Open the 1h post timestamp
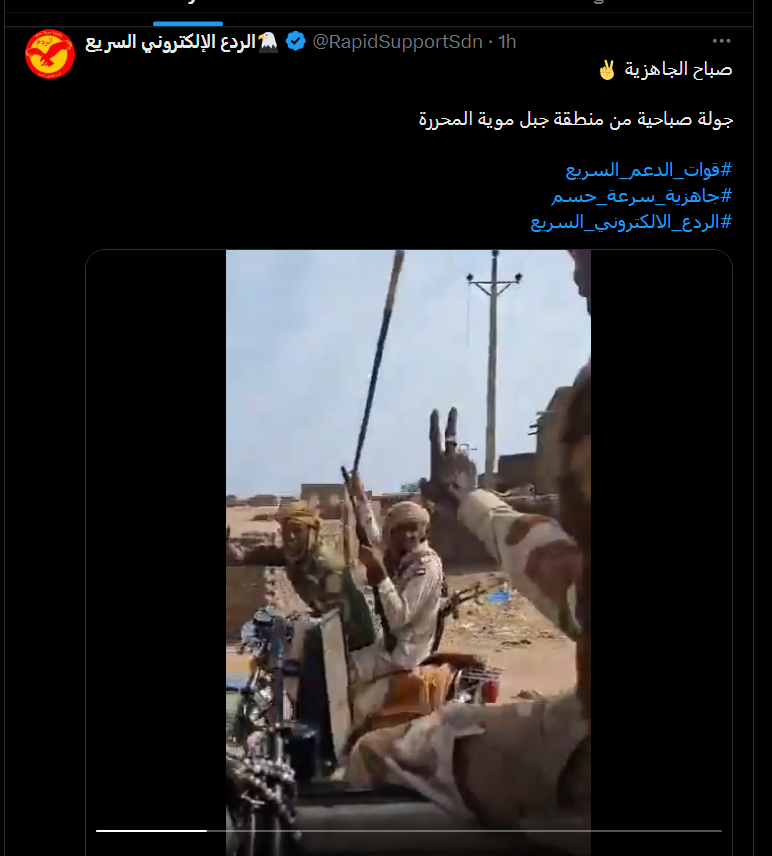This screenshot has width=772, height=856. pyautogui.click(x=507, y=42)
